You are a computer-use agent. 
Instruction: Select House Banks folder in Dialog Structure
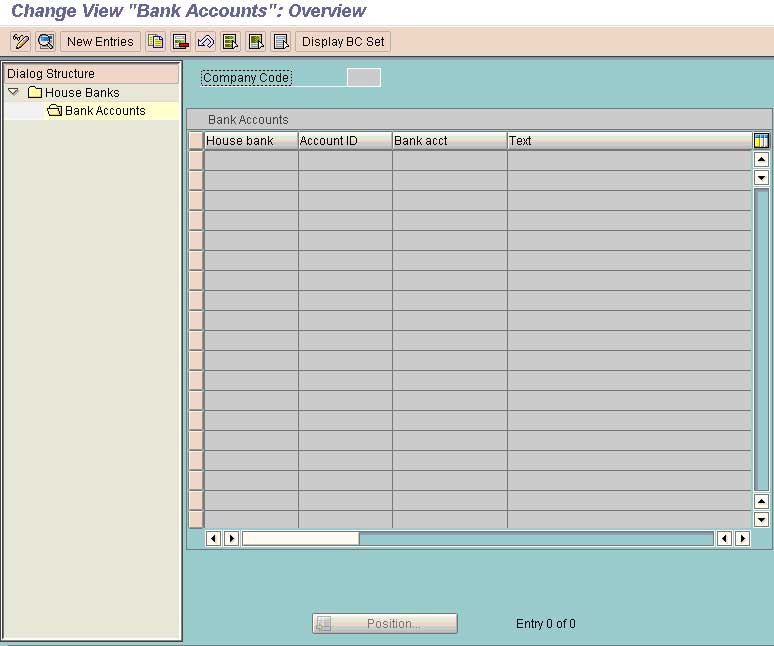81,93
